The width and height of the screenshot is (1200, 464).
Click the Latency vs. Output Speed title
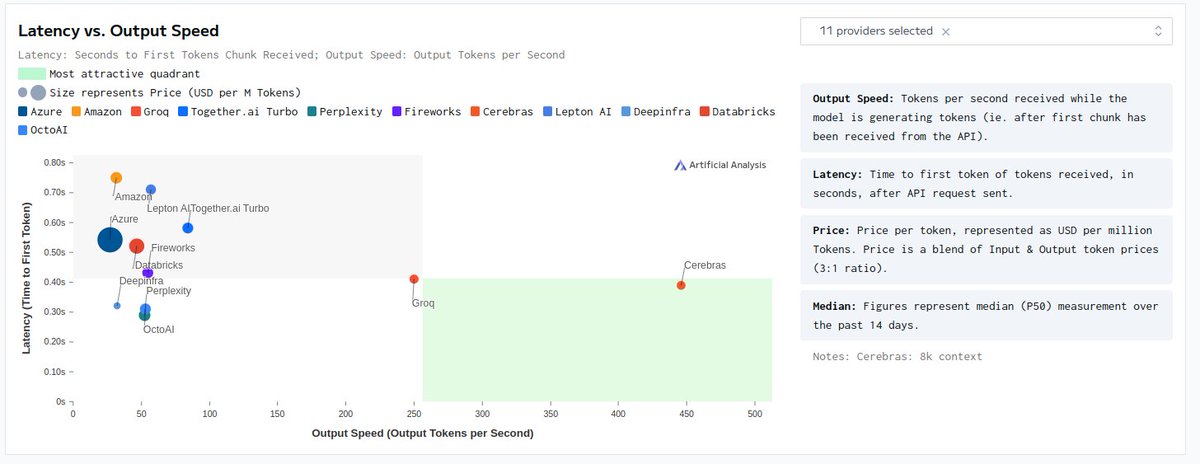click(118, 32)
